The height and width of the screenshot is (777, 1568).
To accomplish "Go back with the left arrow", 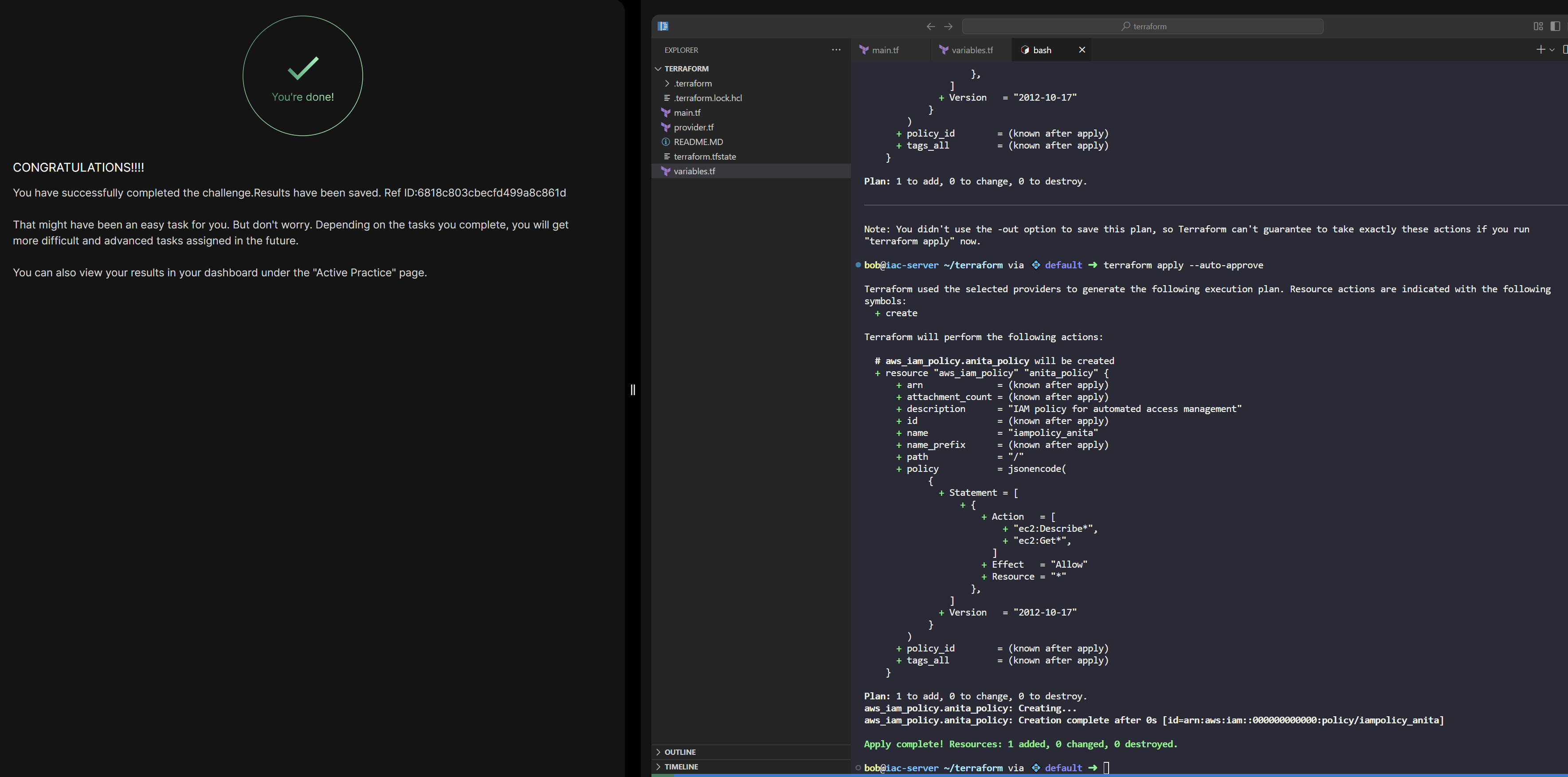I will [930, 26].
